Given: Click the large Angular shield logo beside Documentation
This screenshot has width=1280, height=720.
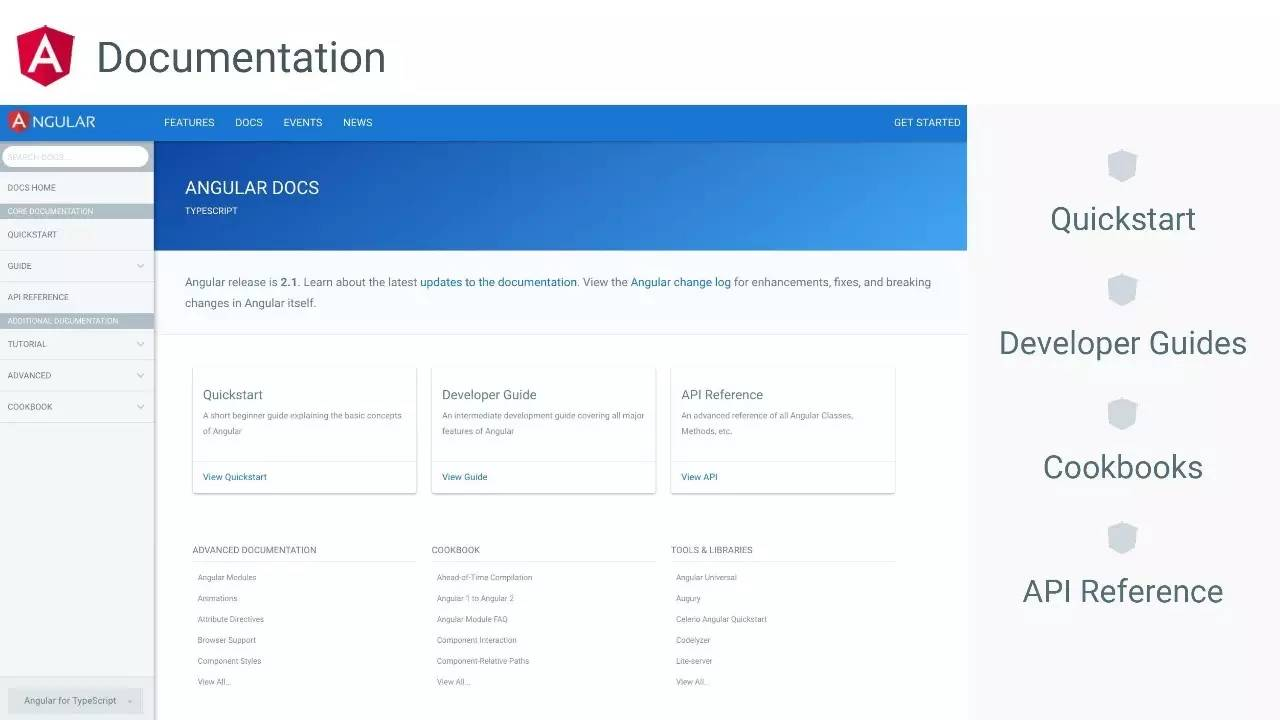Looking at the screenshot, I should click(46, 56).
